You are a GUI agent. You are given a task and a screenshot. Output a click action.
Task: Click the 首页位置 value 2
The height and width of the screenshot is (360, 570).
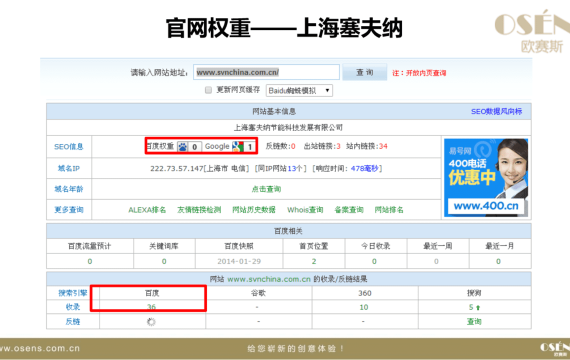(x=314, y=261)
